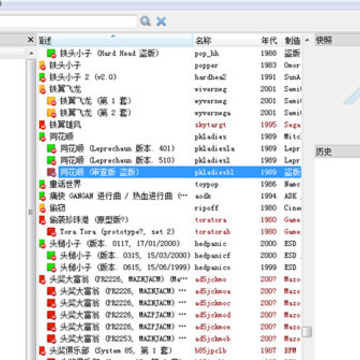Click the name cell popper
Screen dimensions: 360x360
[206, 66]
